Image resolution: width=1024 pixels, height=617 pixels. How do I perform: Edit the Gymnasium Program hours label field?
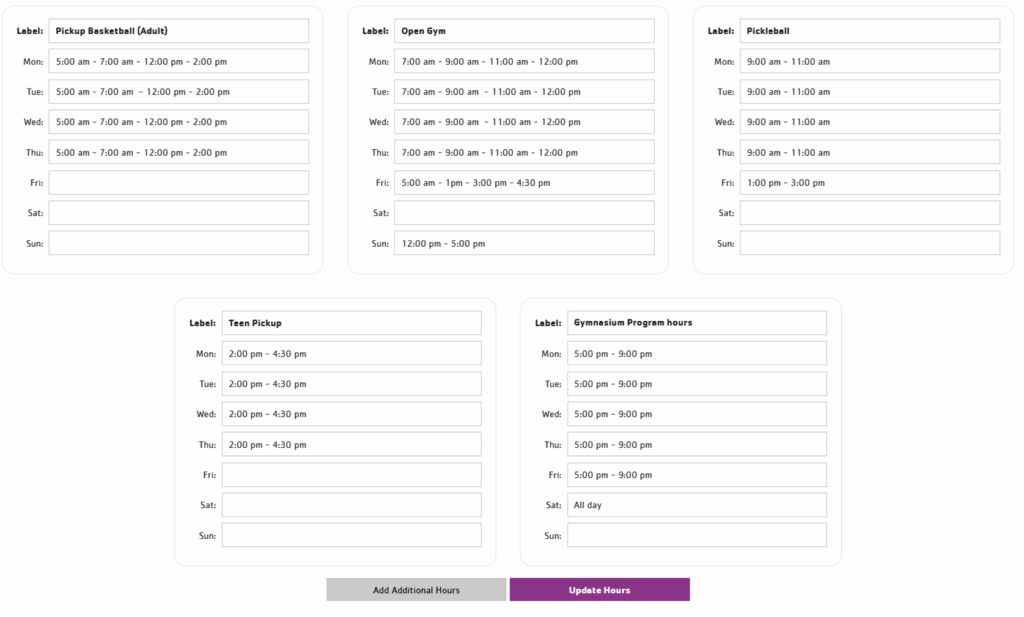(697, 323)
